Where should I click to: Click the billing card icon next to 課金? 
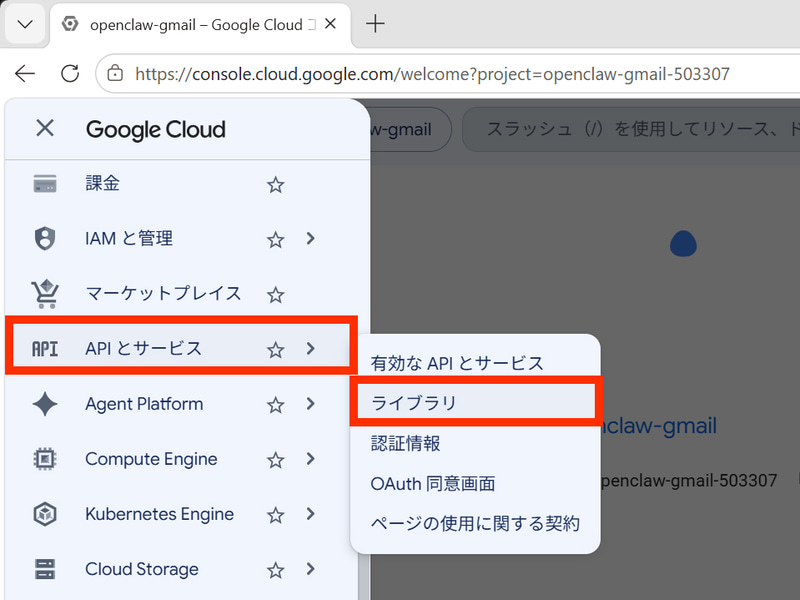[45, 184]
